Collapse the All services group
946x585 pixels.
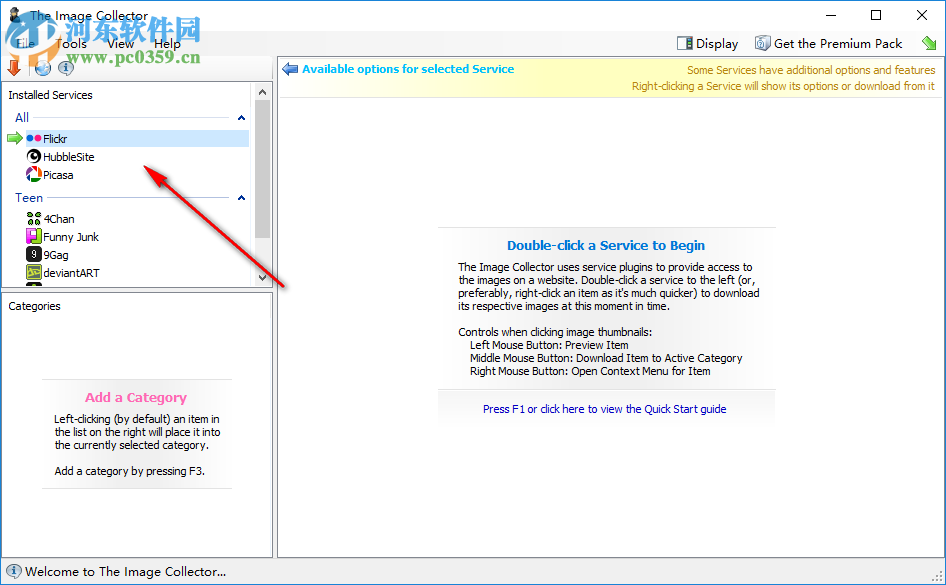pyautogui.click(x=241, y=118)
